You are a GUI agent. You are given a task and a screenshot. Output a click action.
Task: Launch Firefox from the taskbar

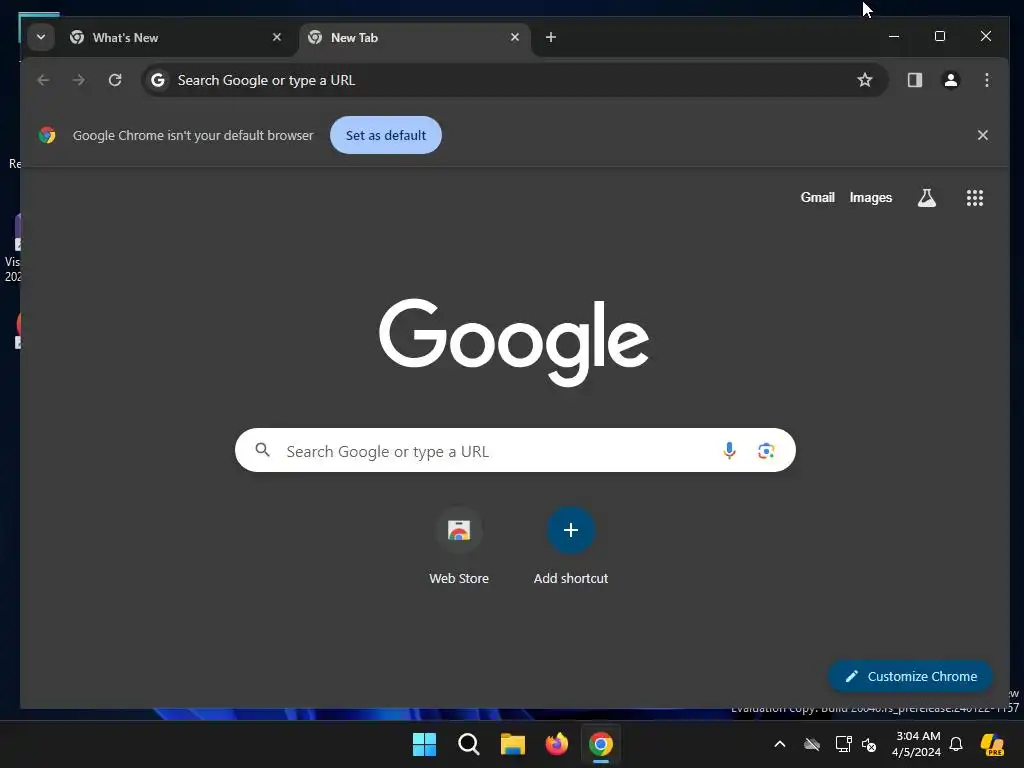556,744
